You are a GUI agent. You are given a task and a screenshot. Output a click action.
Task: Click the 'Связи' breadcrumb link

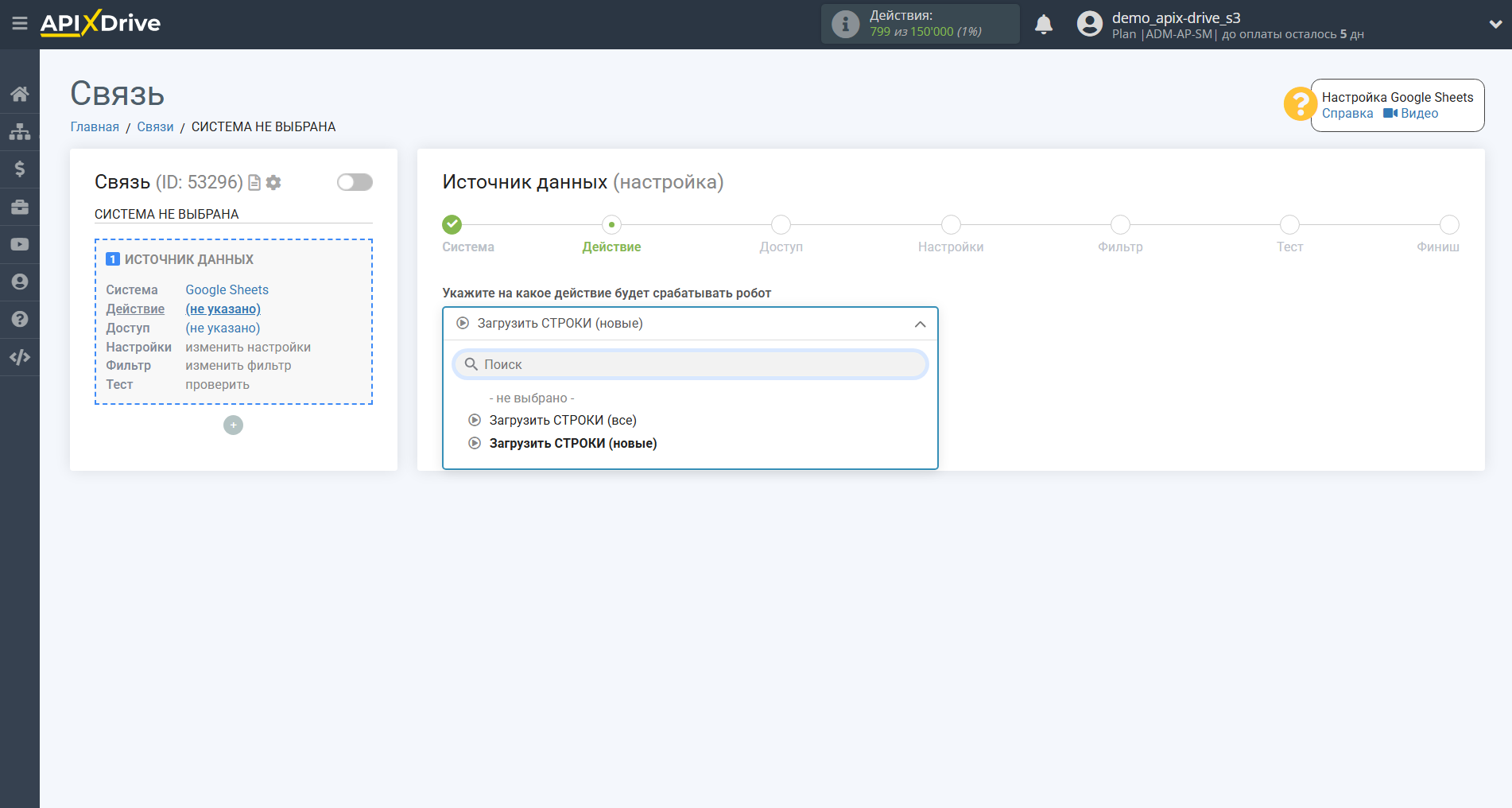155,126
